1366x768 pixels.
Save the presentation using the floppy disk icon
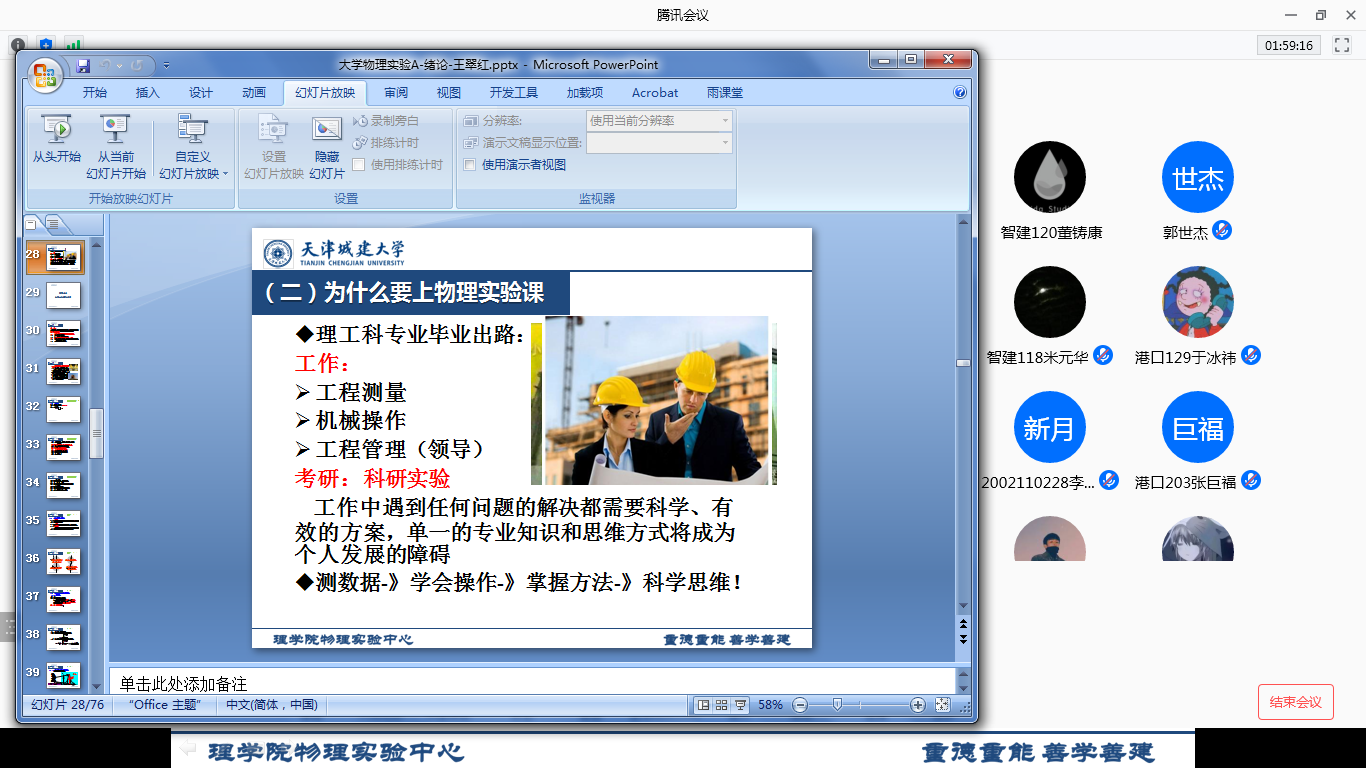point(83,66)
